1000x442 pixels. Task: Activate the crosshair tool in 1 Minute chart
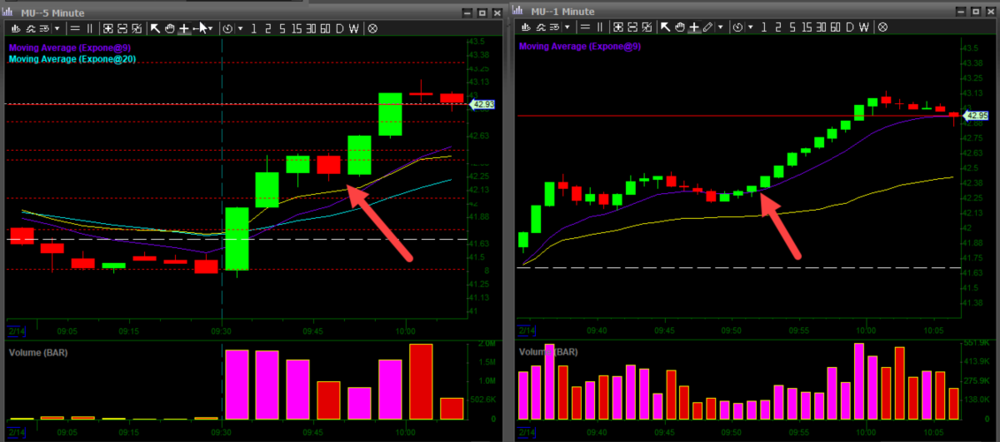[x=694, y=27]
